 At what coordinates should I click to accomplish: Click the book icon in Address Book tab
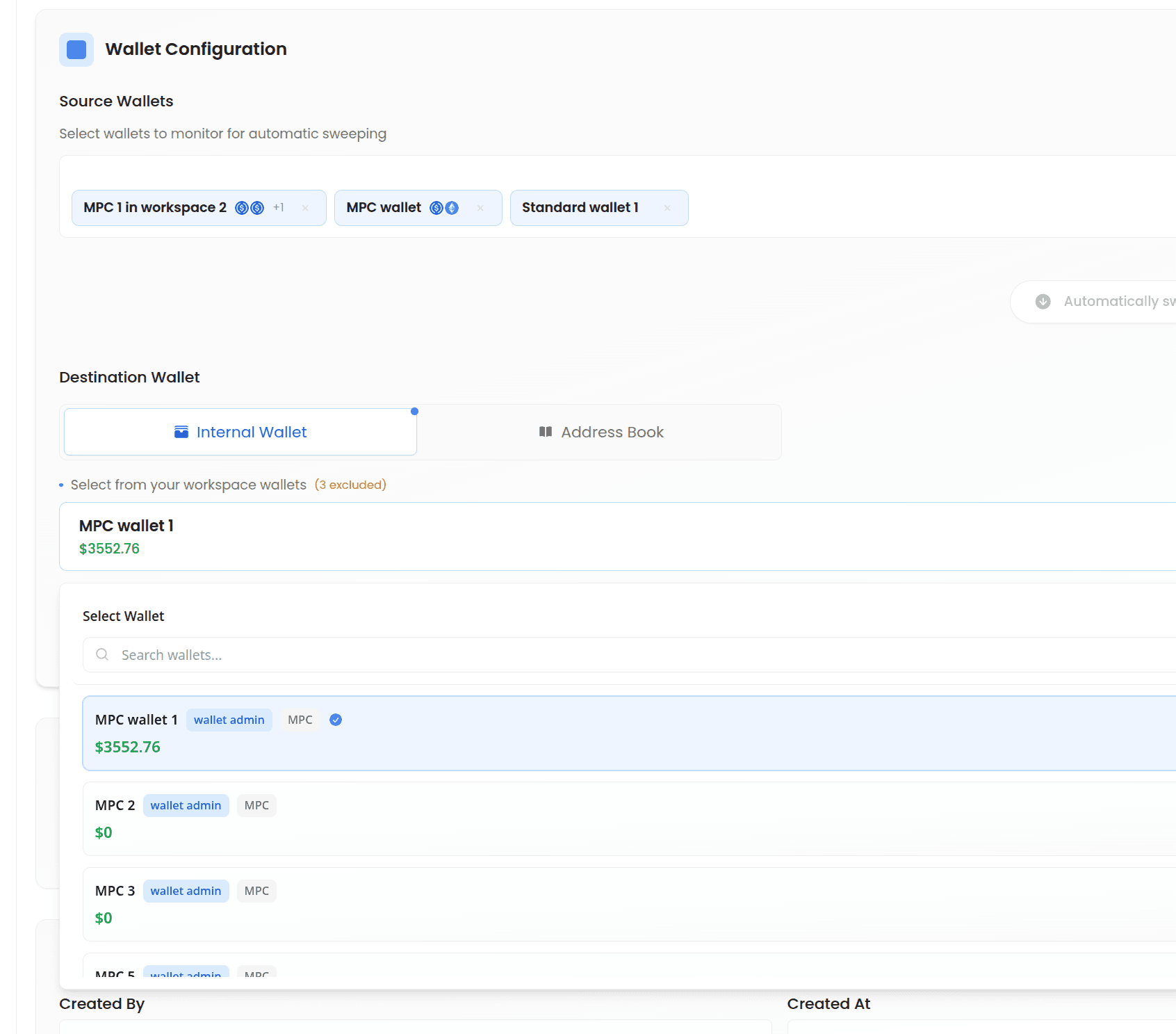click(546, 432)
